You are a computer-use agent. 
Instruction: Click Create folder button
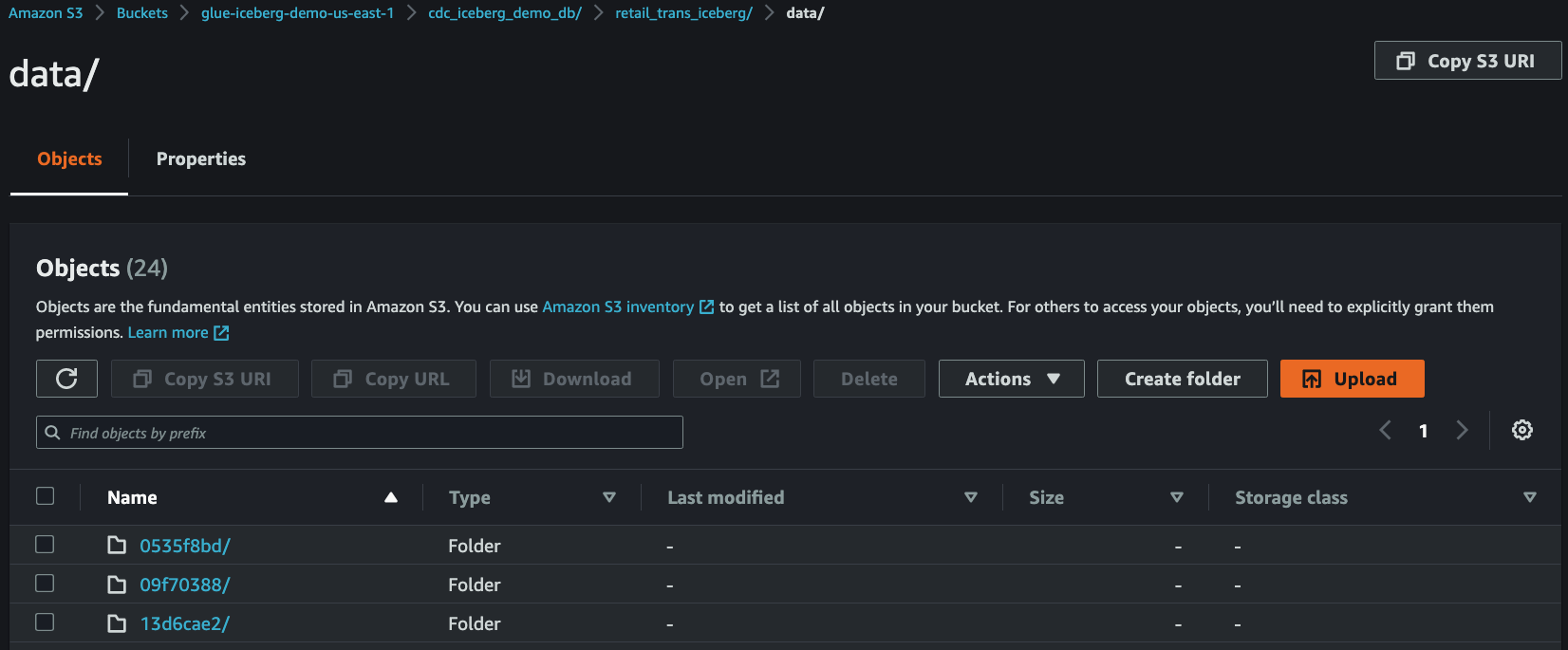[1183, 379]
